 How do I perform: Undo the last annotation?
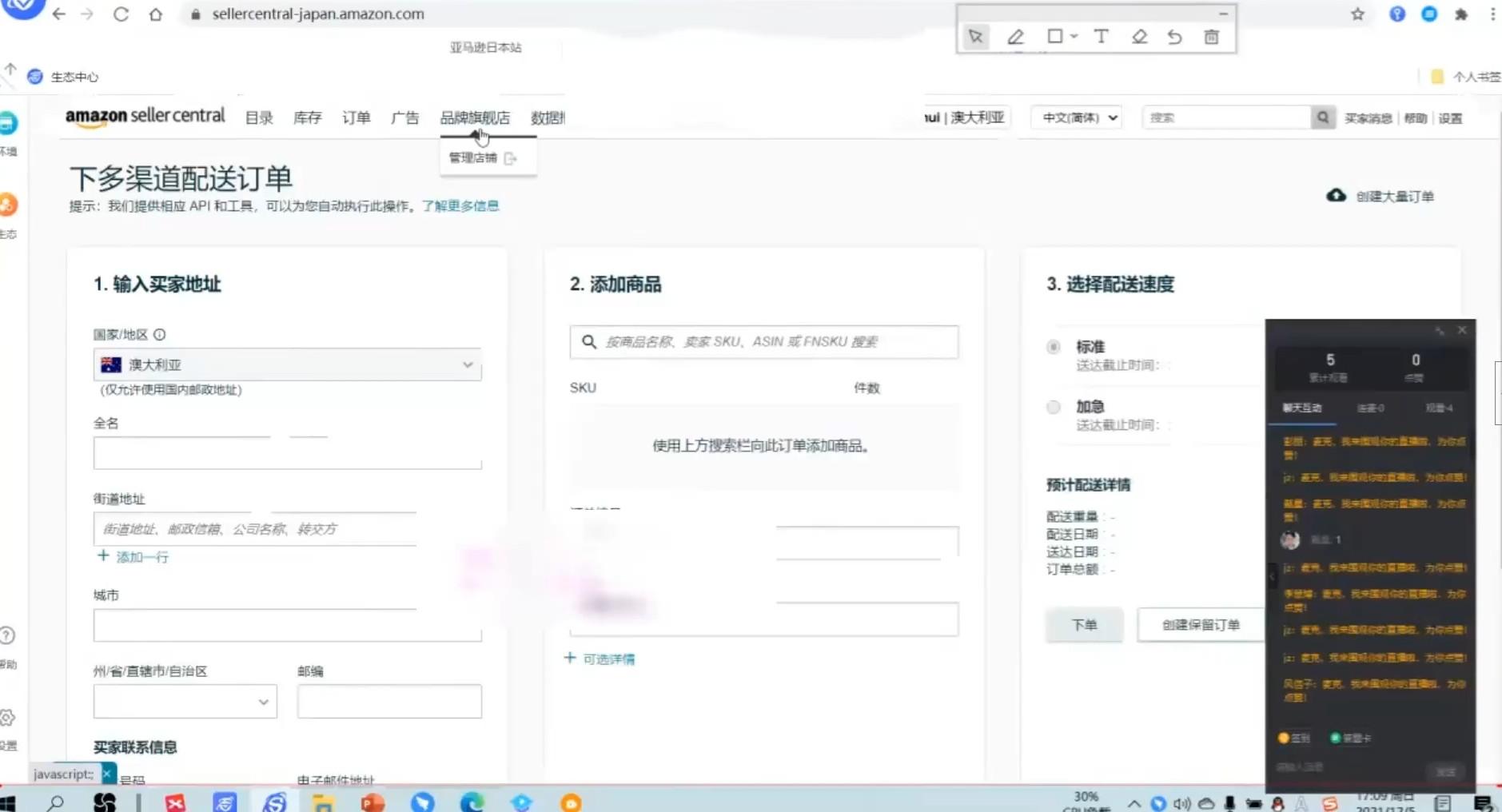point(1174,37)
